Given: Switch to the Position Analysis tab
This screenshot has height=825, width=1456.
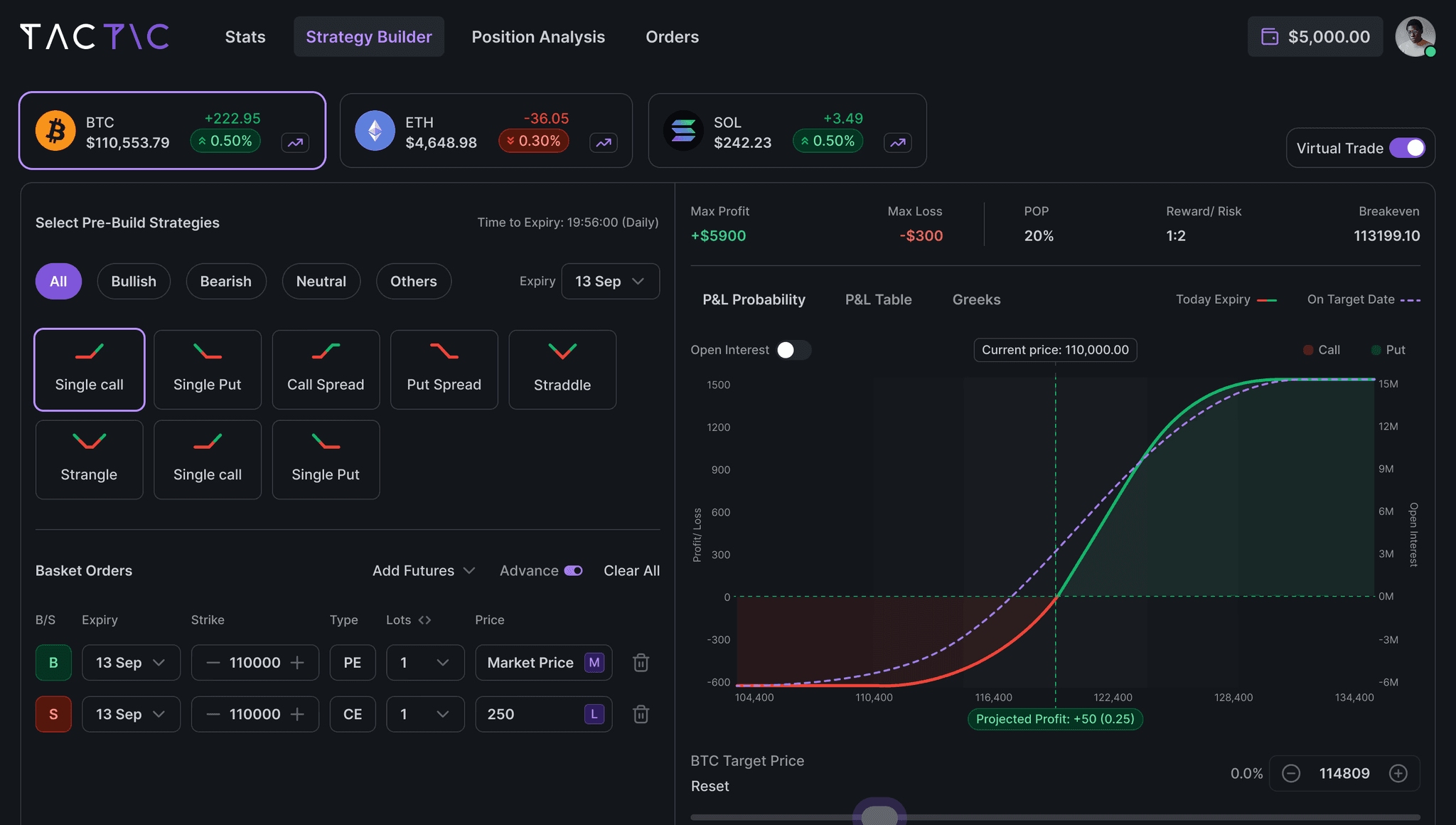Looking at the screenshot, I should [x=538, y=36].
